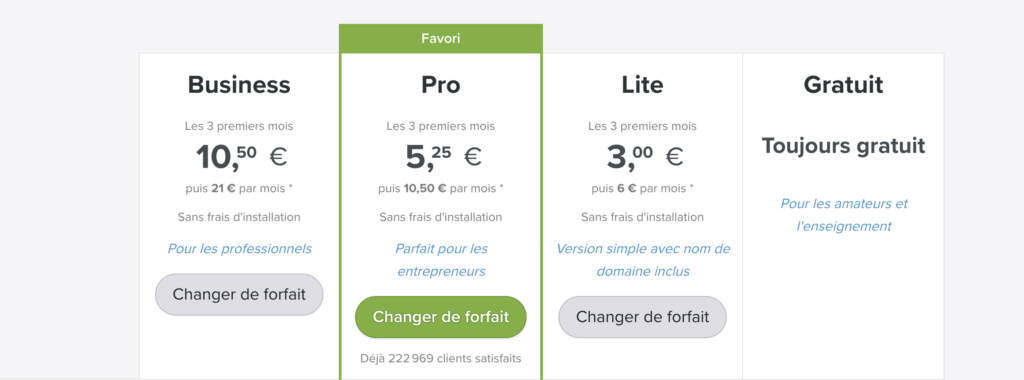Click puis 21 € par mois text
The image size is (1024, 380).
(x=239, y=188)
